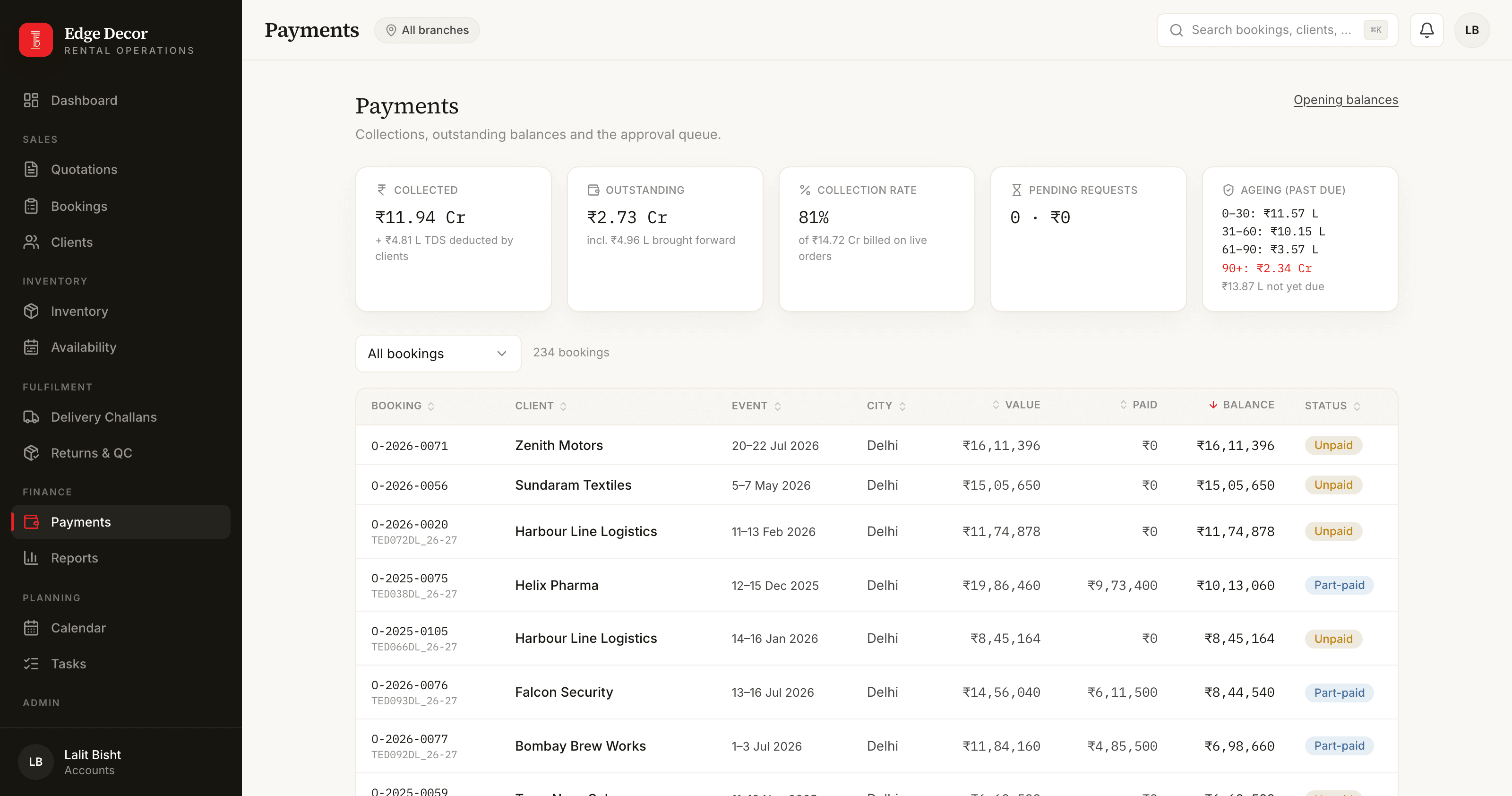1512x796 pixels.
Task: Go to Dashboard in sidebar
Action: (121, 100)
